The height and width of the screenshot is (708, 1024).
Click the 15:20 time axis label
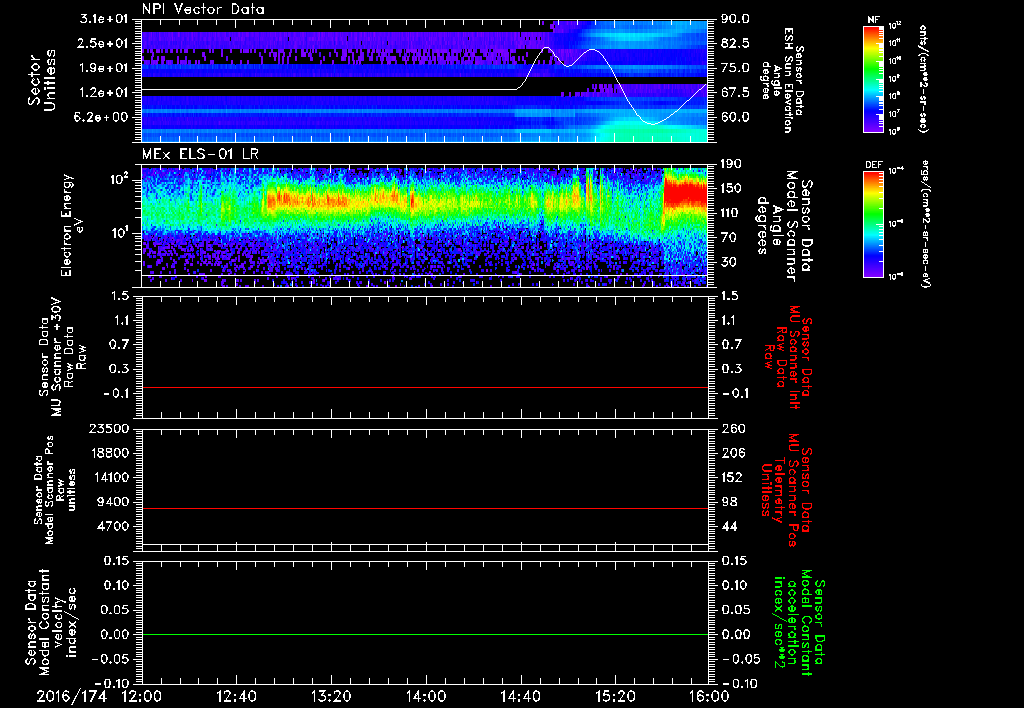615,695
